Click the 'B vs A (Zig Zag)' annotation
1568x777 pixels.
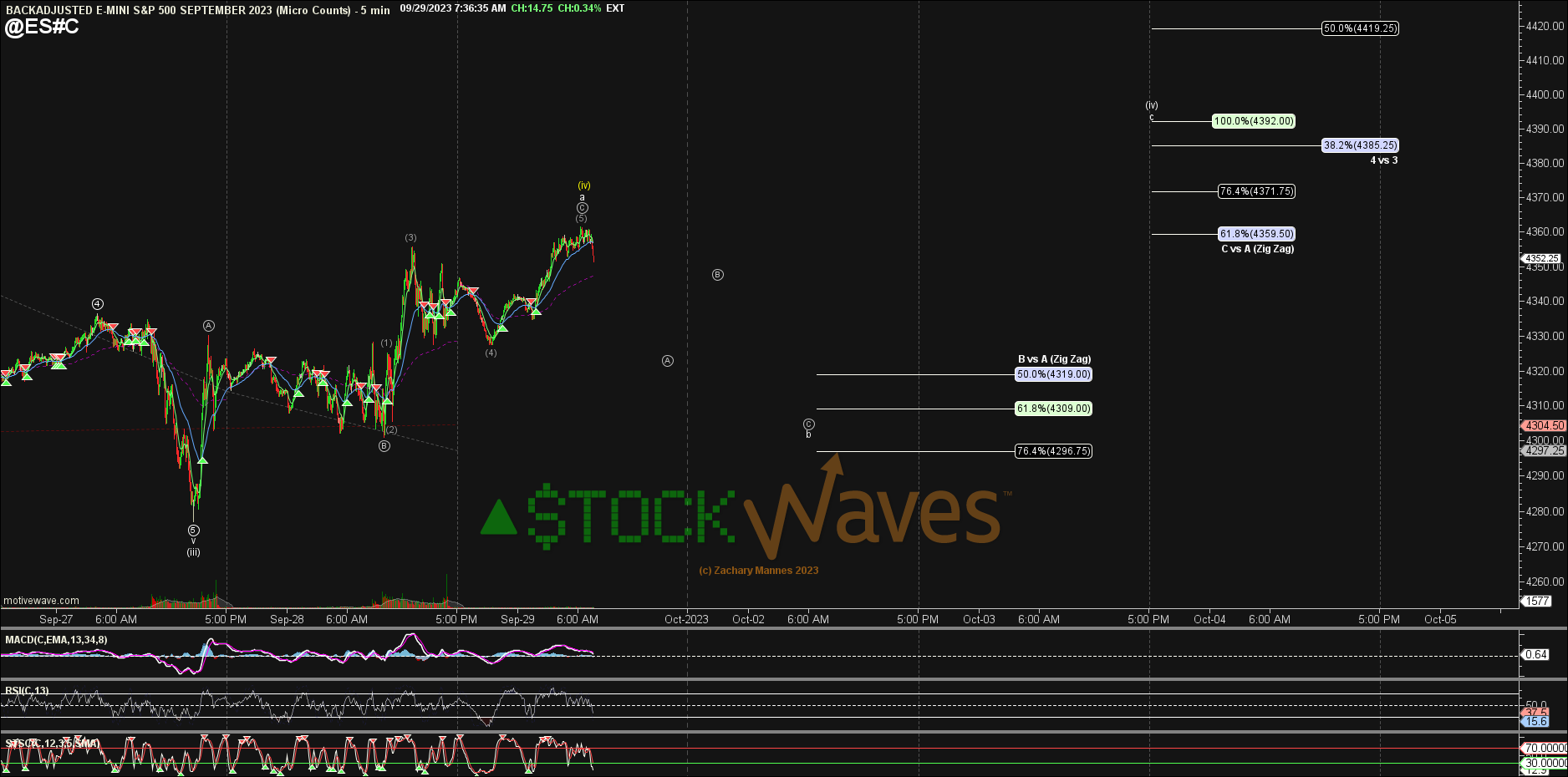pyautogui.click(x=1054, y=359)
